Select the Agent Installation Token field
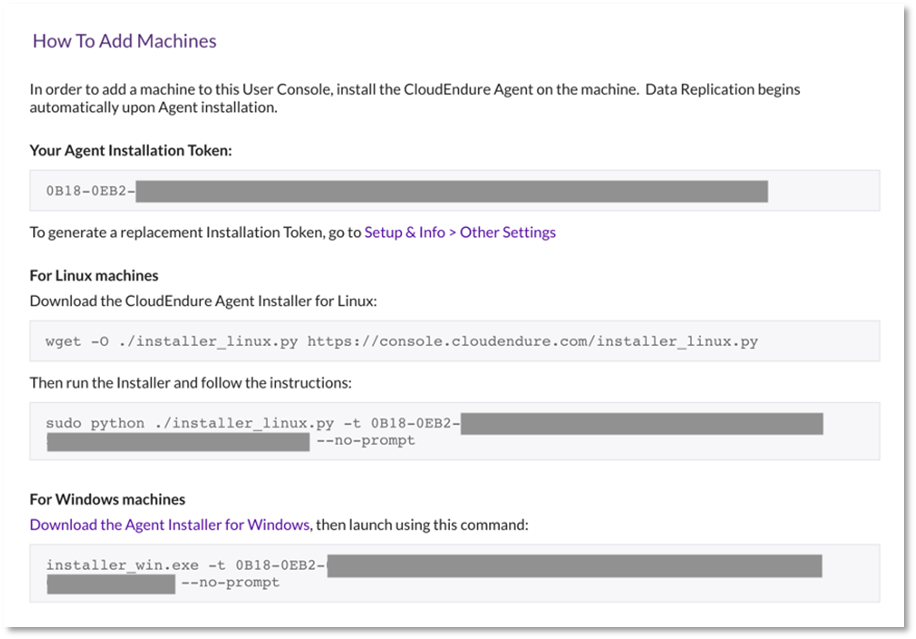 454,190
